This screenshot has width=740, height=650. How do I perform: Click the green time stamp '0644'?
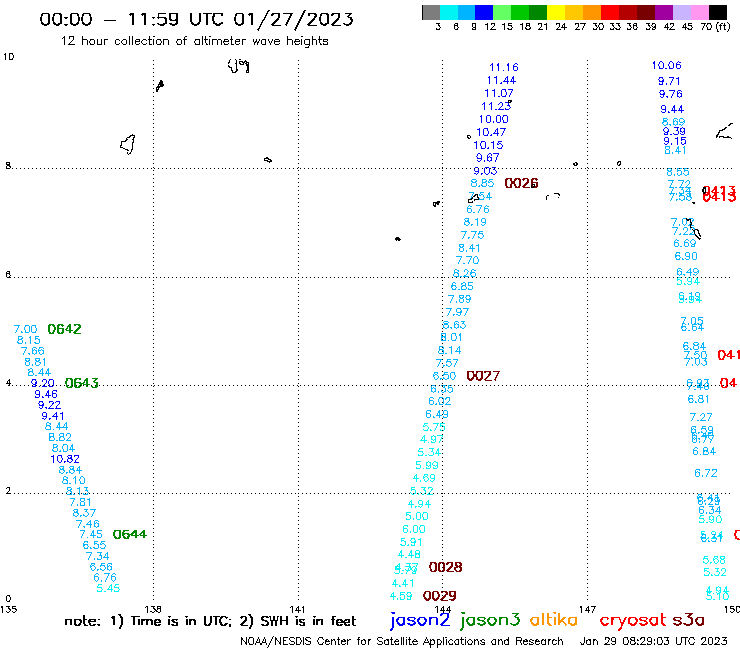130,534
